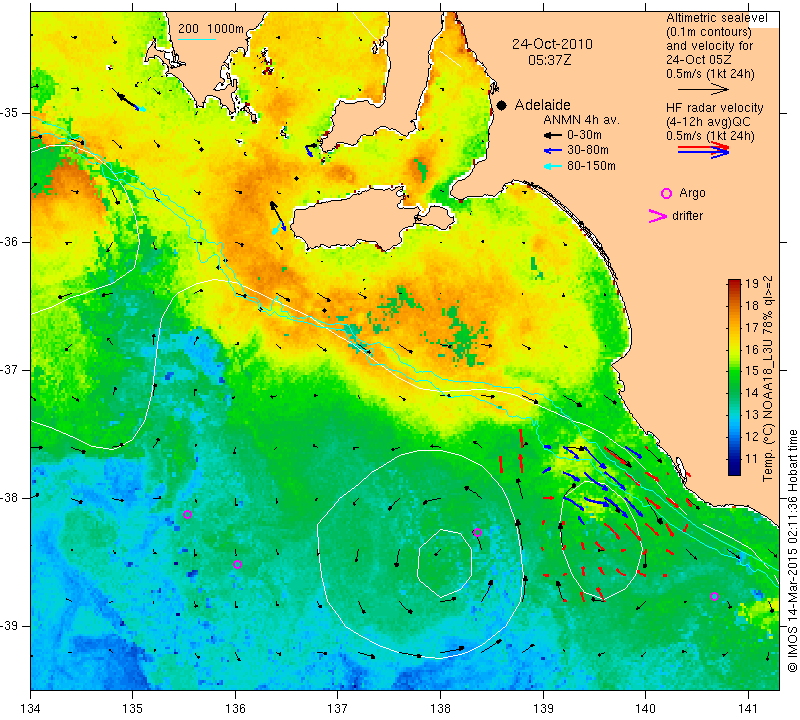Click the '(4-12h avg)QC' text
800x720 pixels.
706,122
